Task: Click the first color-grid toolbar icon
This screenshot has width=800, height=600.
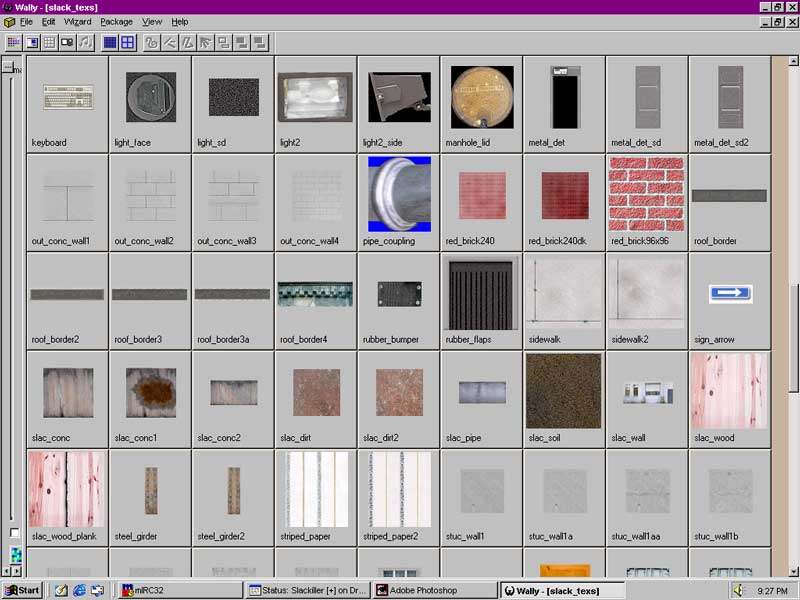Action: coord(14,42)
